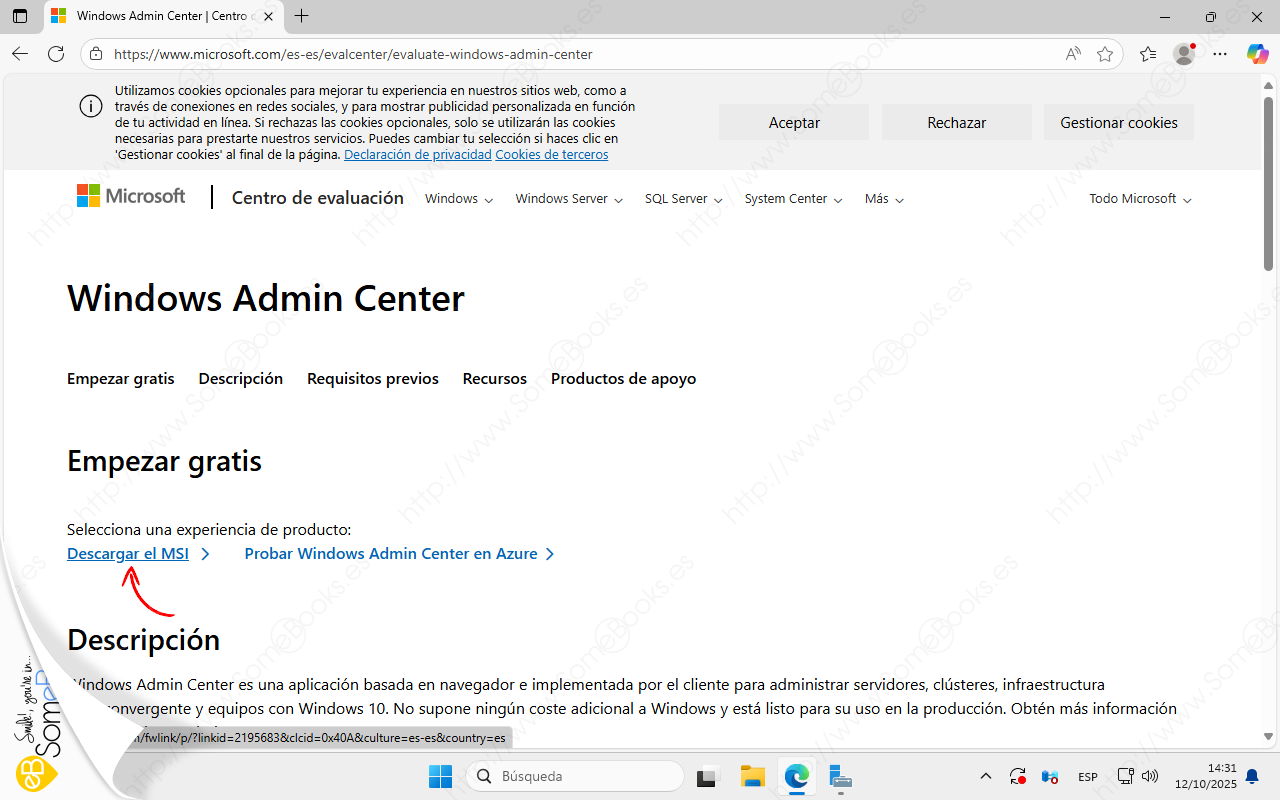This screenshot has width=1280, height=800.
Task: Select the Recursos section tab
Action: [x=494, y=379]
